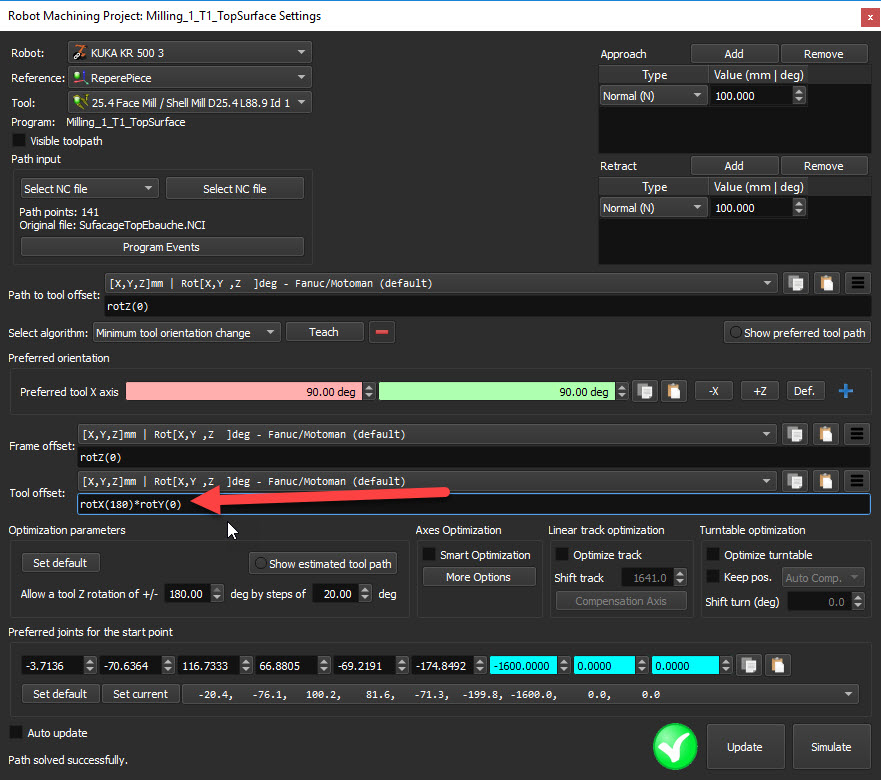Click Set default in Optimization parameters
Viewport: 881px width, 780px height.
pyautogui.click(x=61, y=563)
